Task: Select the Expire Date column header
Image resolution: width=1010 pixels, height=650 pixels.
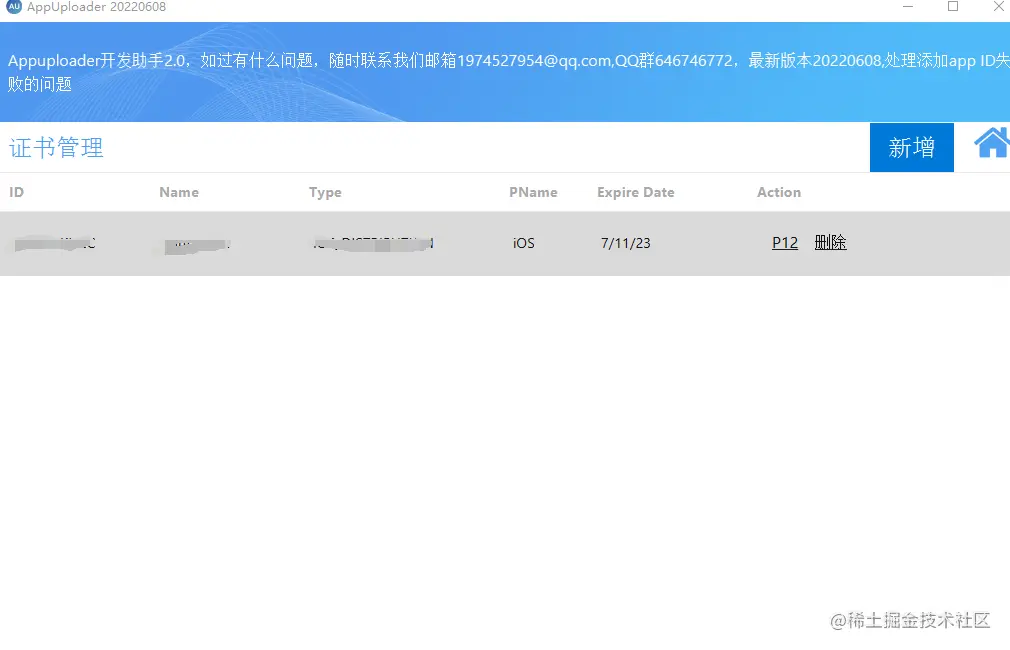Action: click(x=636, y=193)
